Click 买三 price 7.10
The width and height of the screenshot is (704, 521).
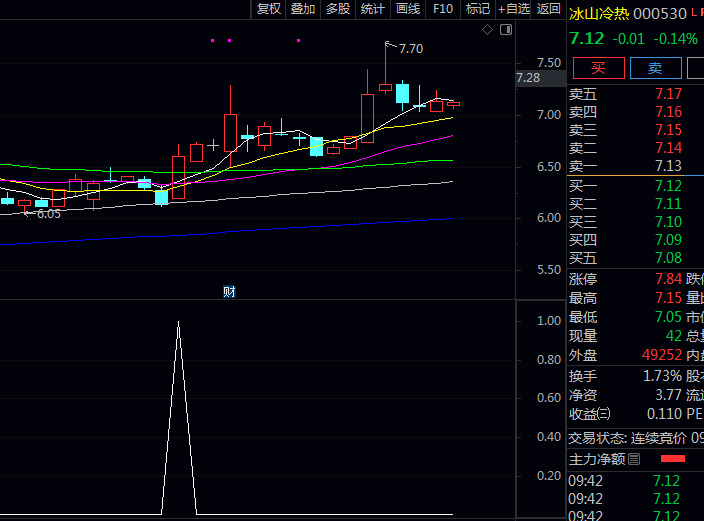click(x=668, y=222)
